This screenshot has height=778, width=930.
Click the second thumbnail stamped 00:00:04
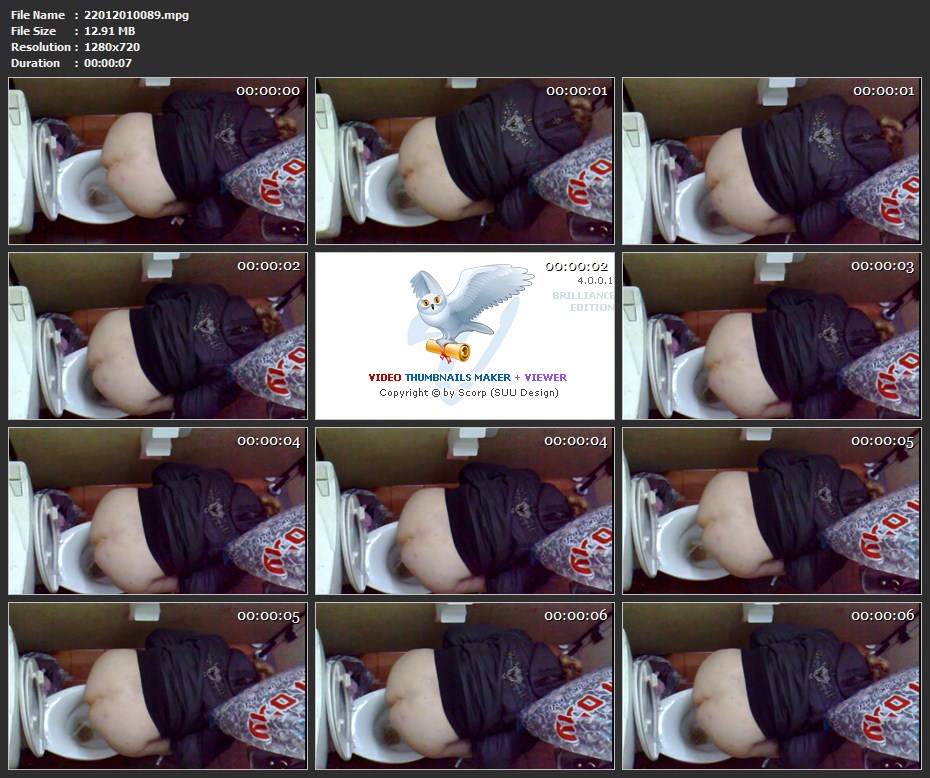tap(464, 511)
